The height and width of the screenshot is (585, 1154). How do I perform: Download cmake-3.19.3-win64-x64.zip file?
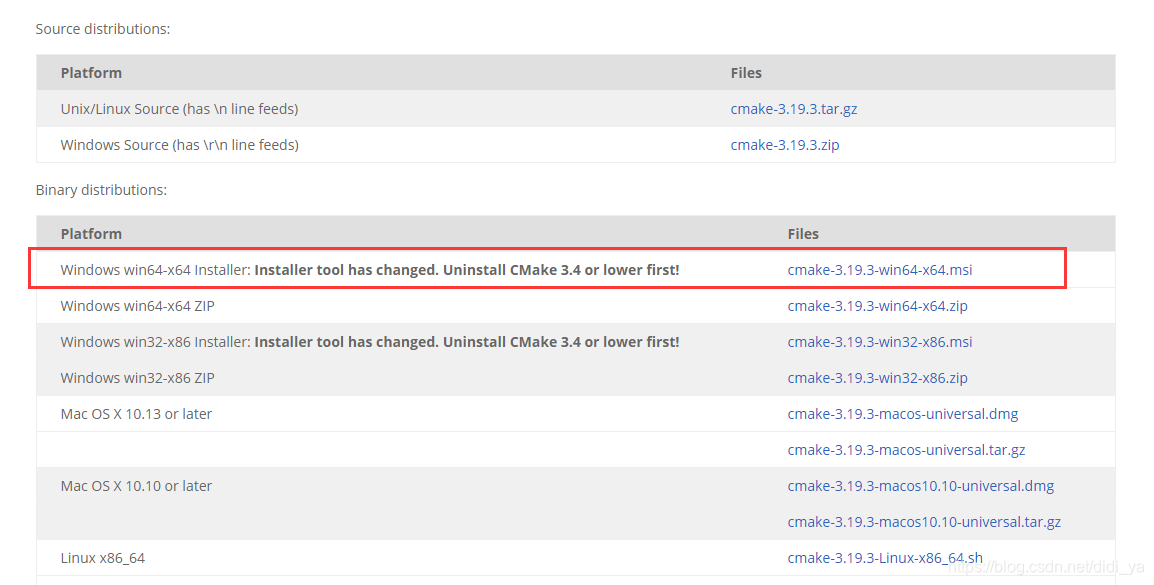877,306
